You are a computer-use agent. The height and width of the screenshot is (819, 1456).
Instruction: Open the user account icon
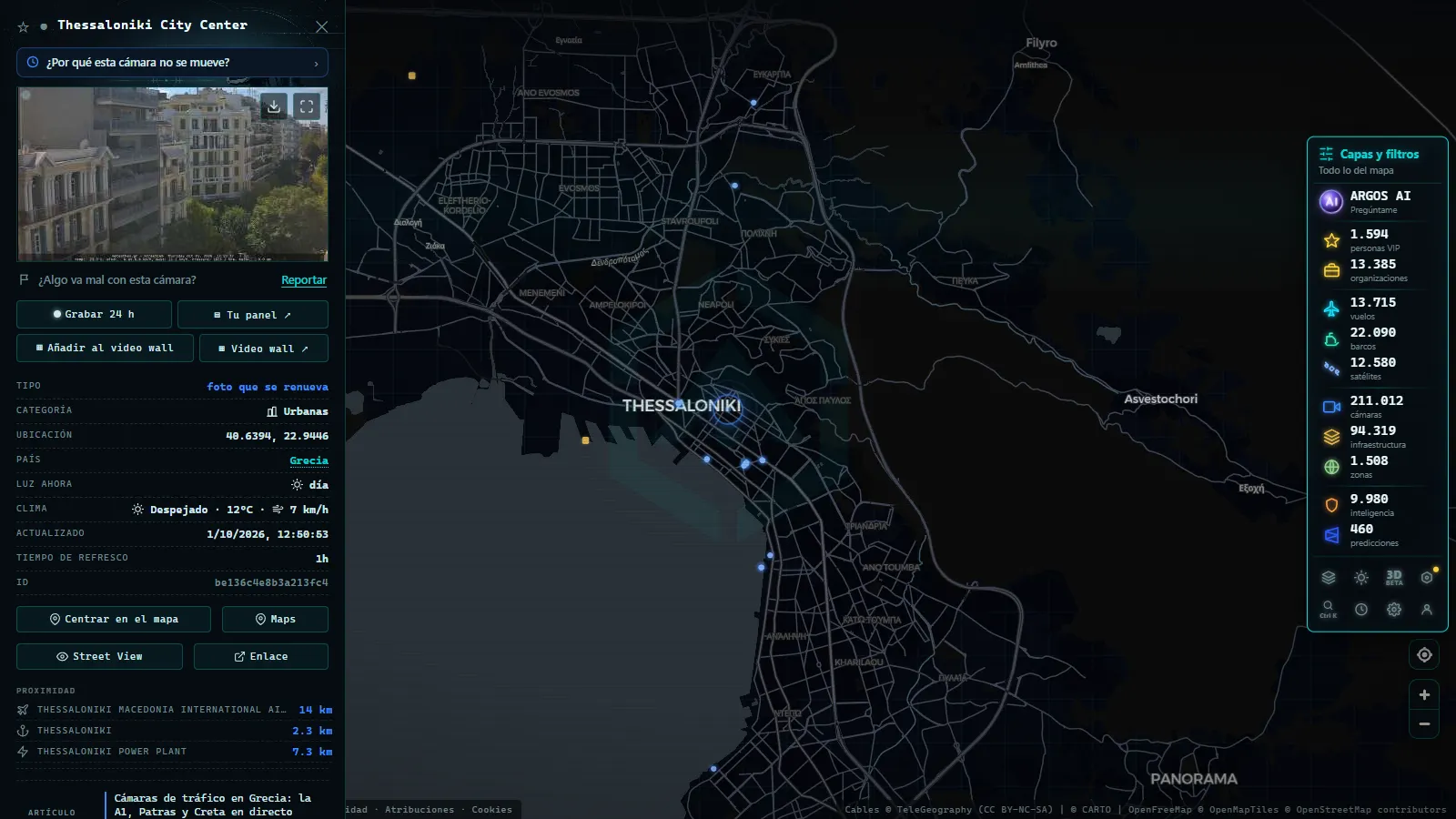point(1427,610)
